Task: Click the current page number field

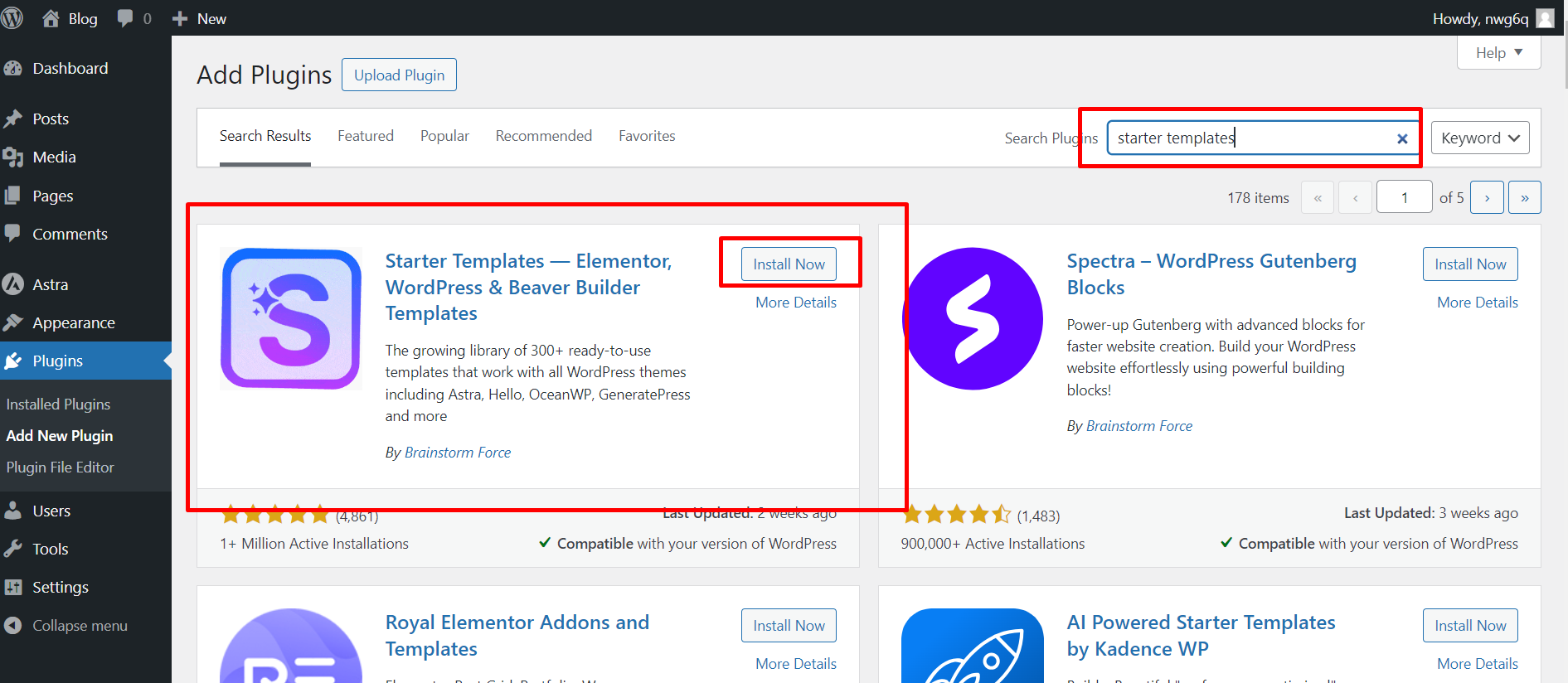Action: (x=1405, y=197)
